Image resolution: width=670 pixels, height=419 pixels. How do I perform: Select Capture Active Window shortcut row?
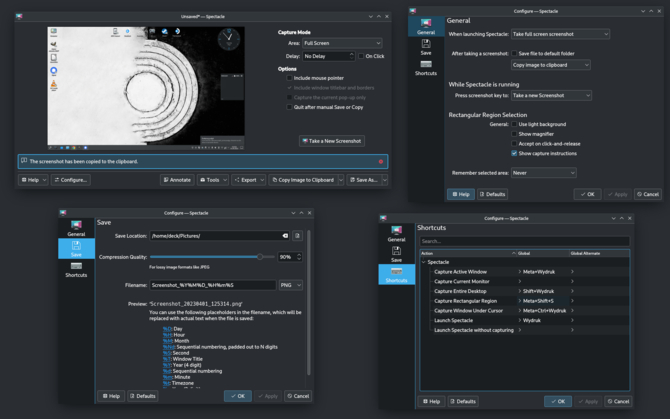(524, 272)
